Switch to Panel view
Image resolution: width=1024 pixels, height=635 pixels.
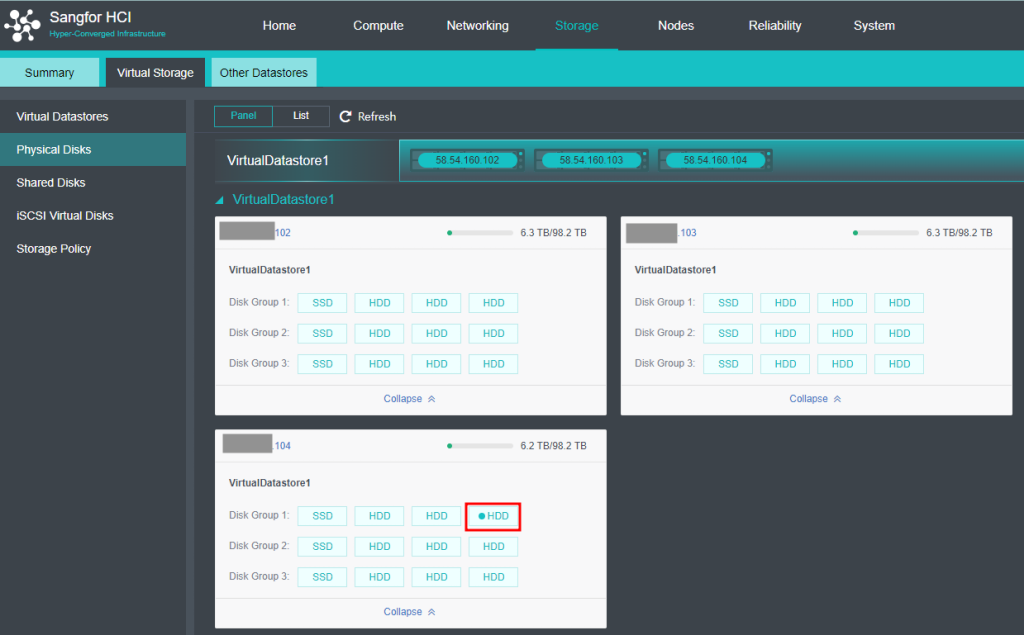[244, 116]
